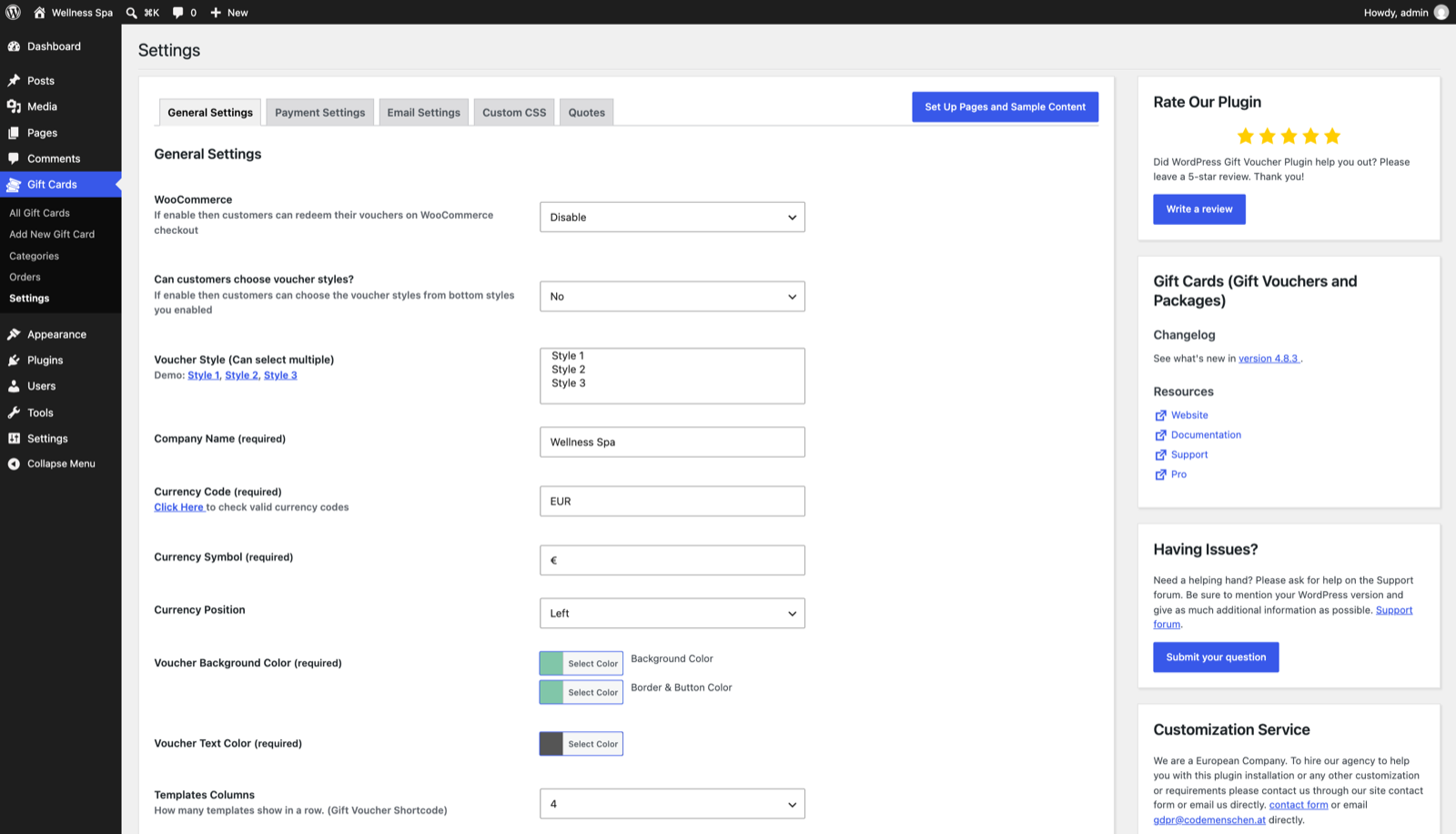Screen dimensions: 1456x834
Task: Open the Add New Gift Card submenu
Action: [52, 234]
